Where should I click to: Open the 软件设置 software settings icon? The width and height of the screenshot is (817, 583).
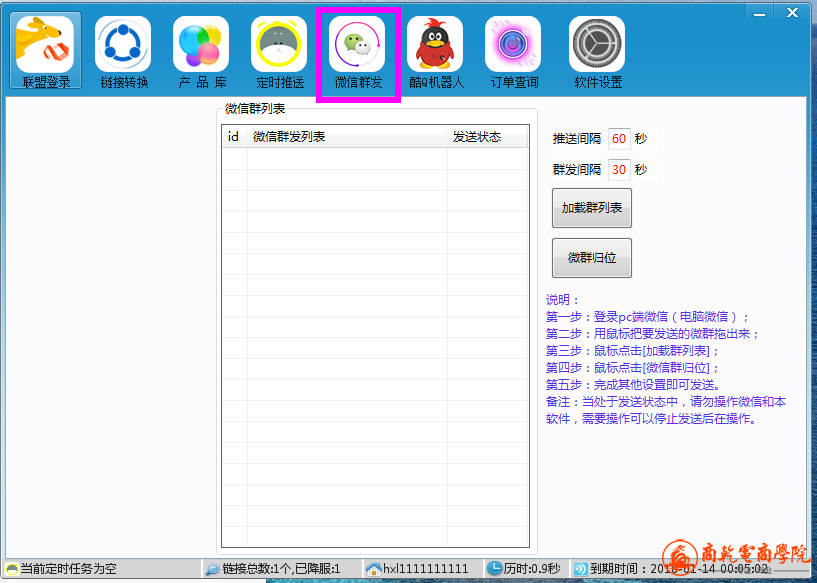597,51
